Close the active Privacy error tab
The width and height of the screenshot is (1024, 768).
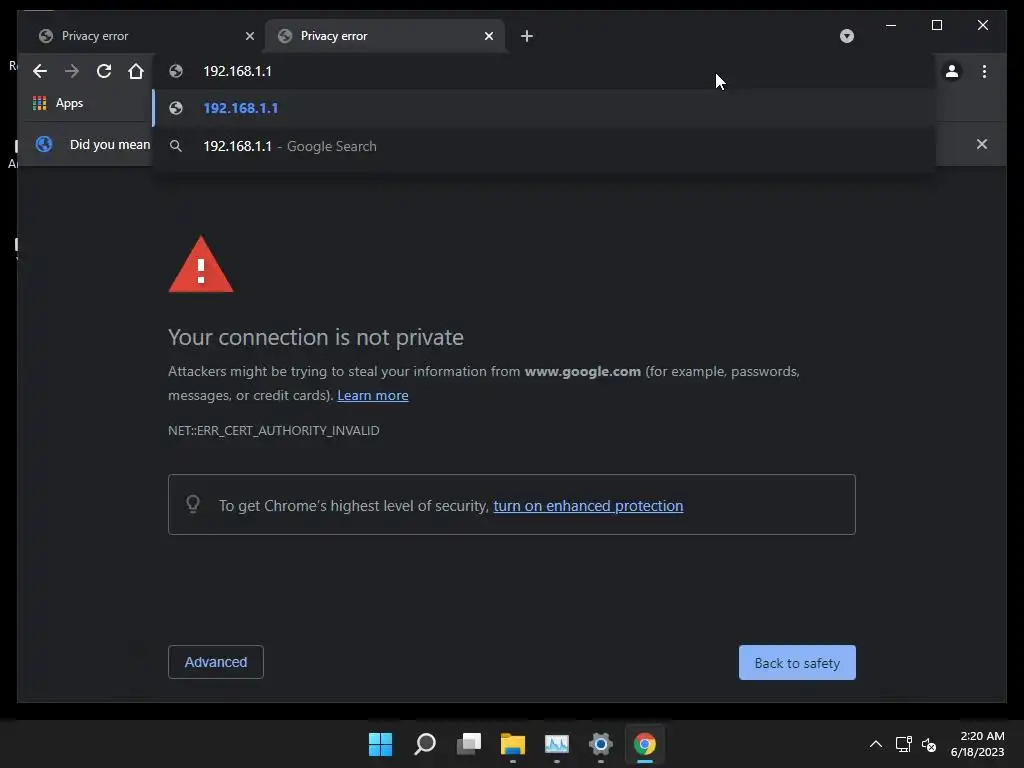[488, 36]
